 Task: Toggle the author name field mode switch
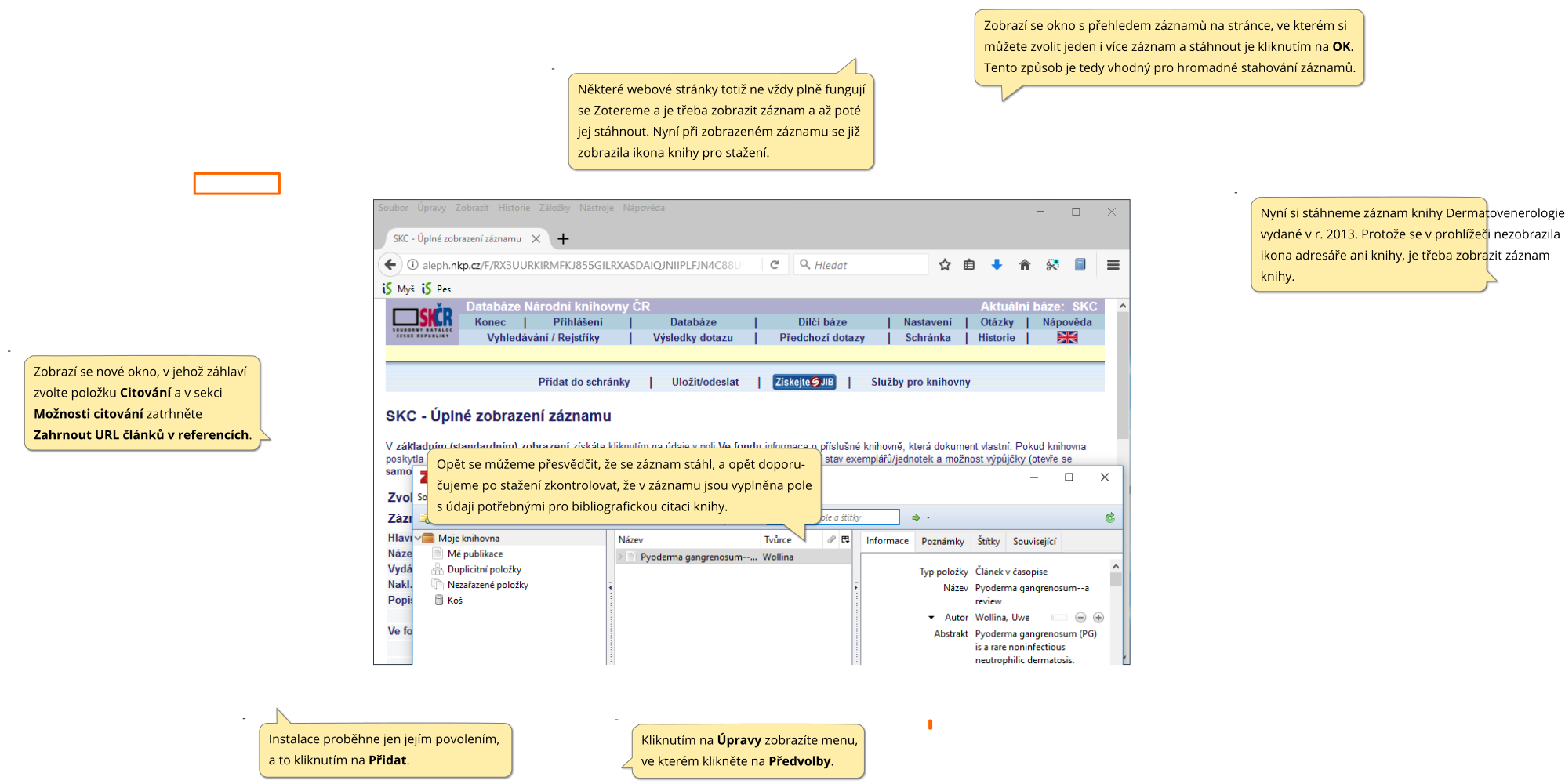pyautogui.click(x=1059, y=618)
